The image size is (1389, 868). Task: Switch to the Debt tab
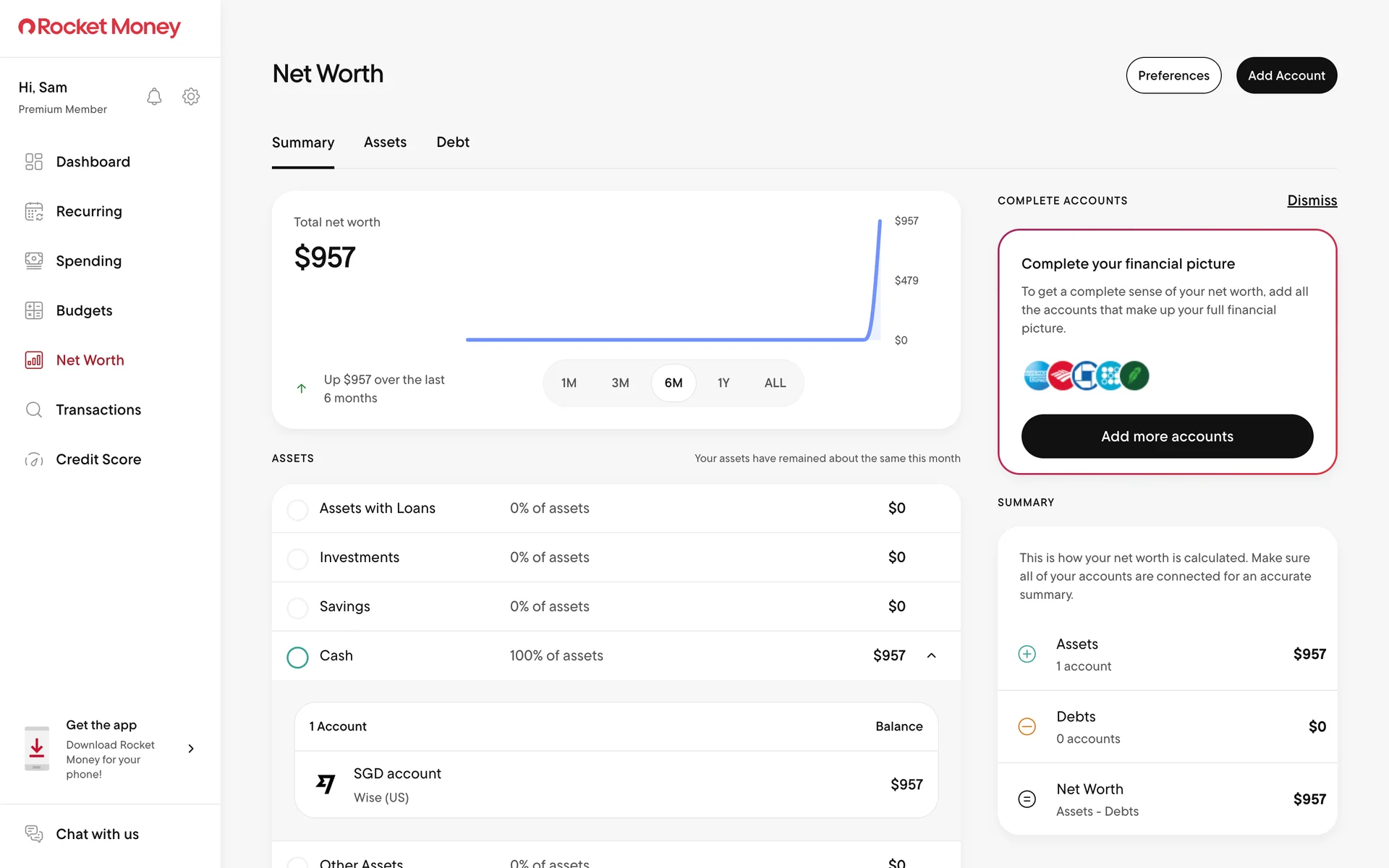click(453, 142)
